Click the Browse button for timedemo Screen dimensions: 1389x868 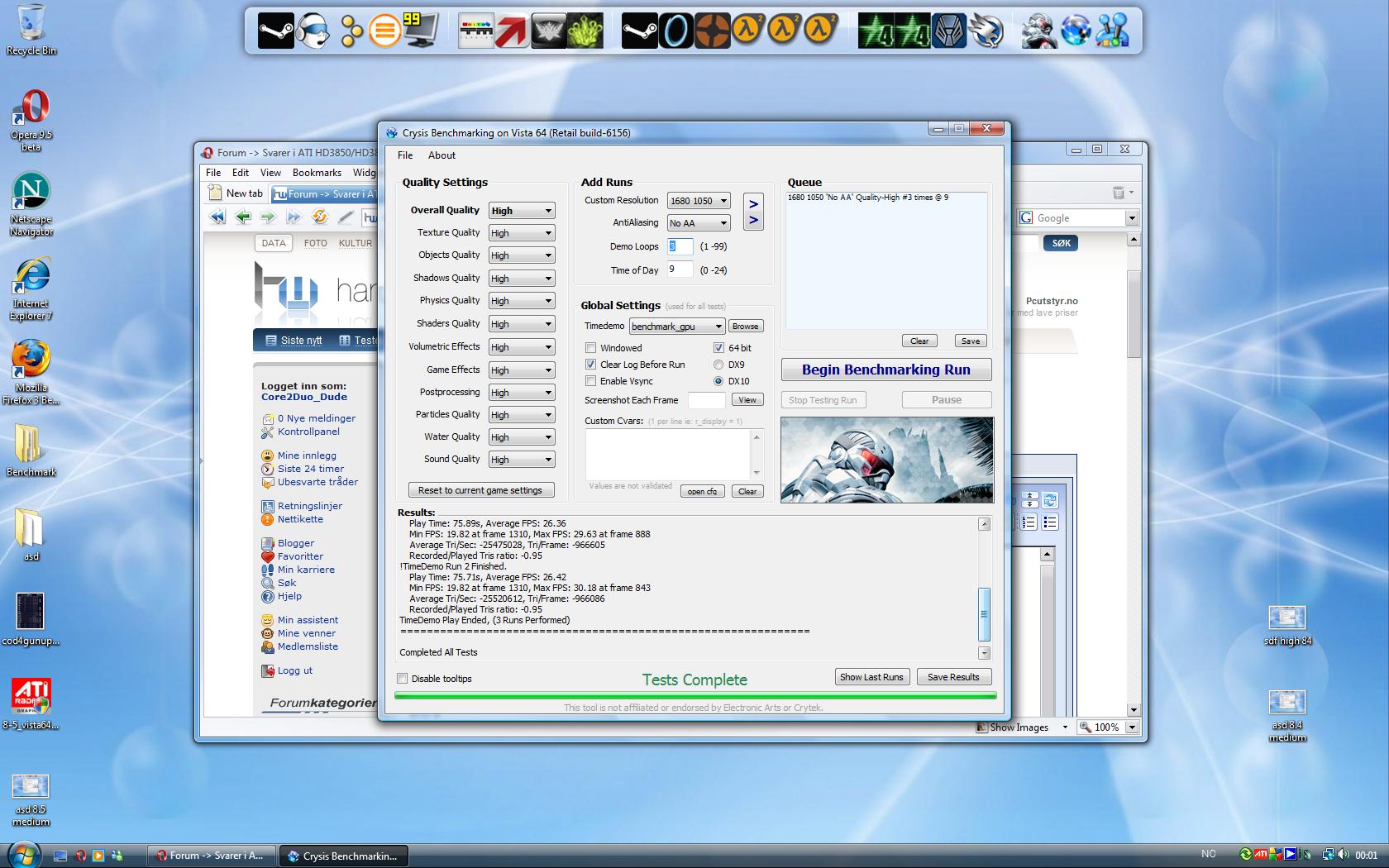[x=745, y=327]
